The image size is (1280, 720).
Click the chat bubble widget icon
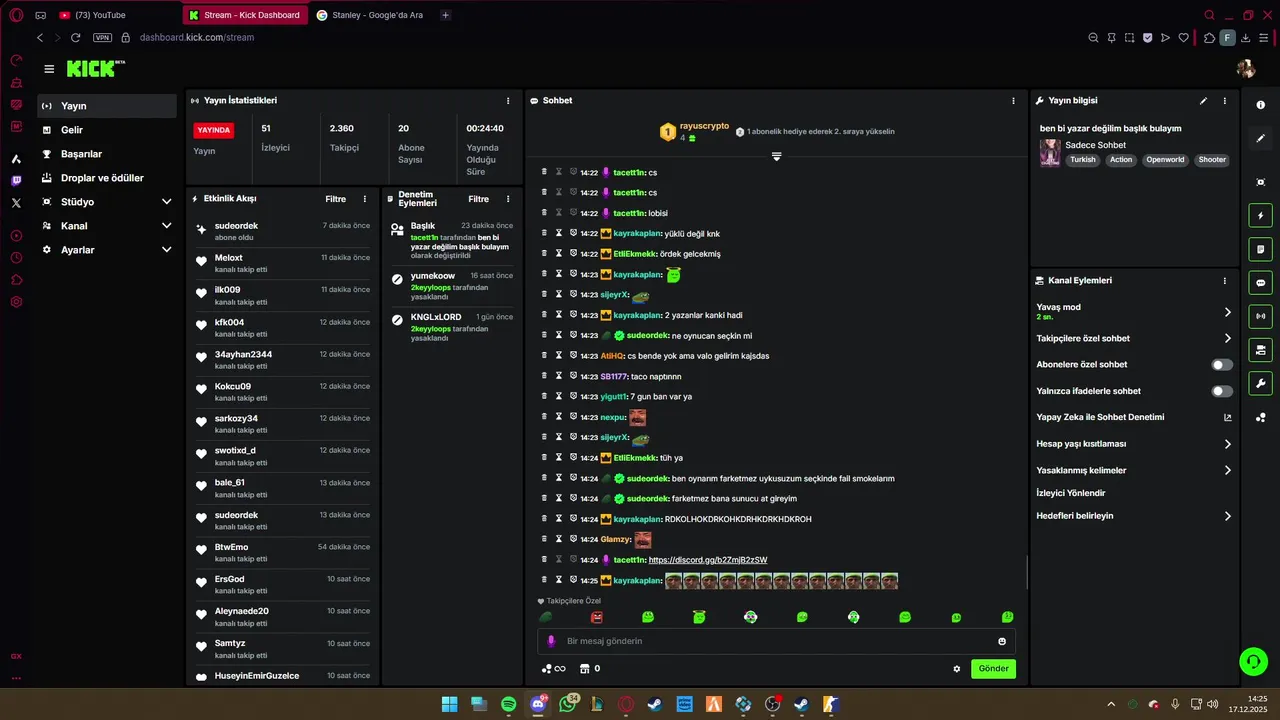coord(1260,283)
